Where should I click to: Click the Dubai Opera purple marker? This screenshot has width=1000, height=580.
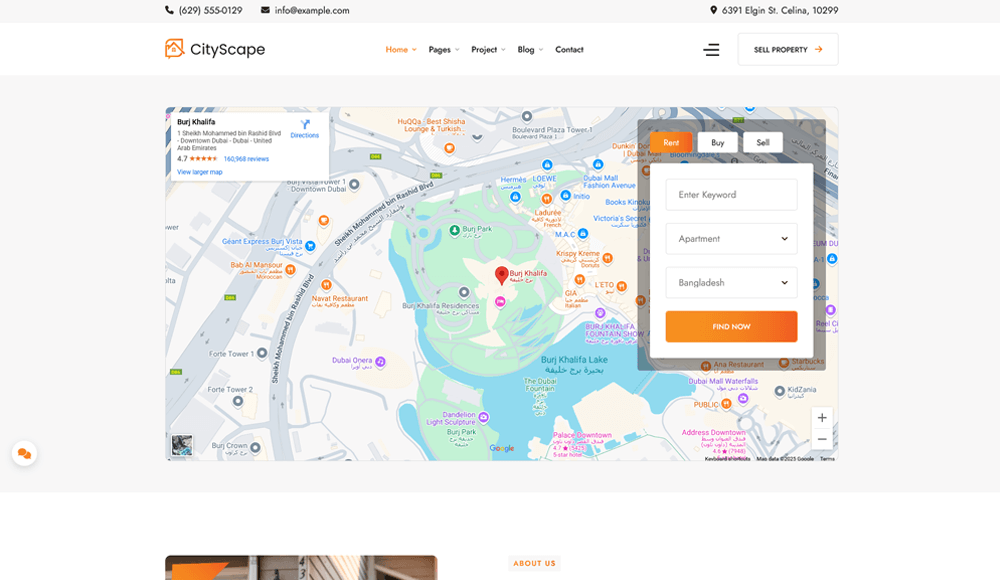pyautogui.click(x=380, y=362)
